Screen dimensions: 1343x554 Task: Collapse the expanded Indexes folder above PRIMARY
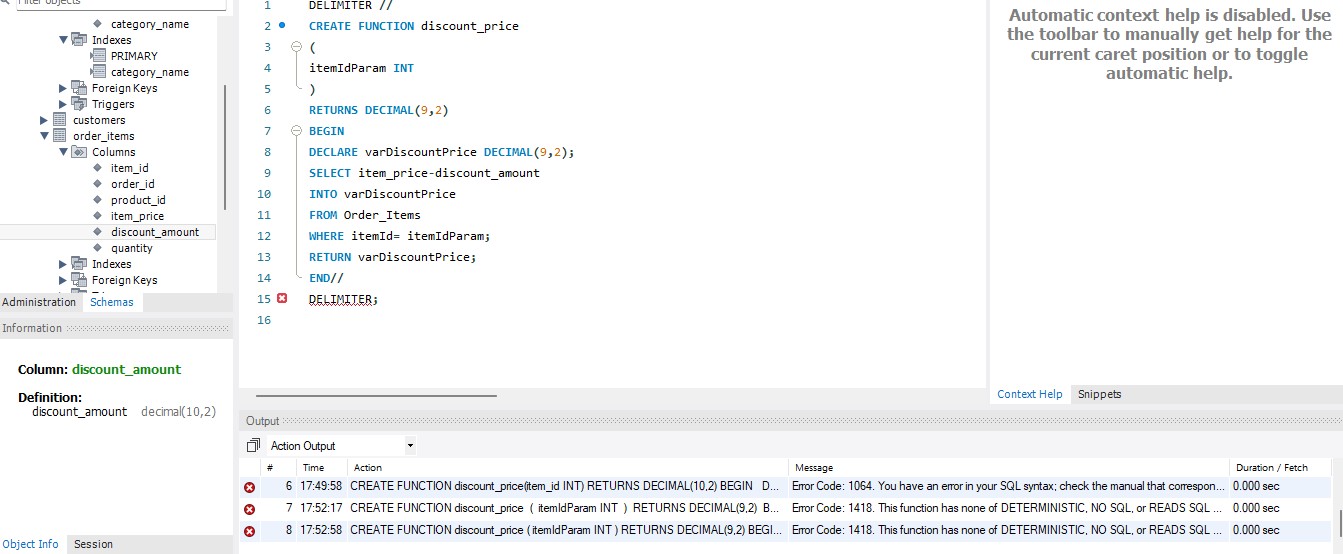coord(64,40)
